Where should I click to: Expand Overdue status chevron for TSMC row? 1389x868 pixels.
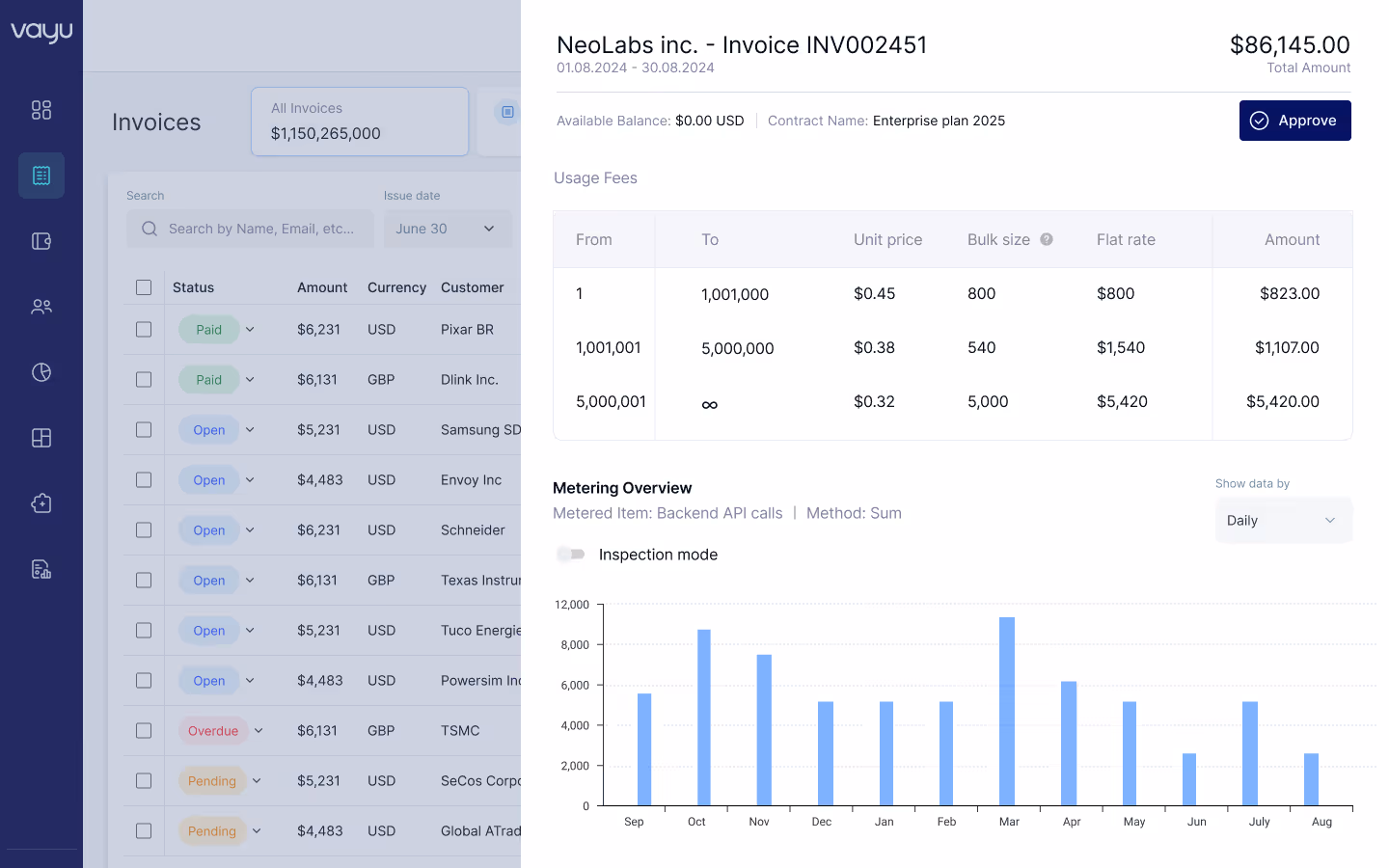coord(259,731)
